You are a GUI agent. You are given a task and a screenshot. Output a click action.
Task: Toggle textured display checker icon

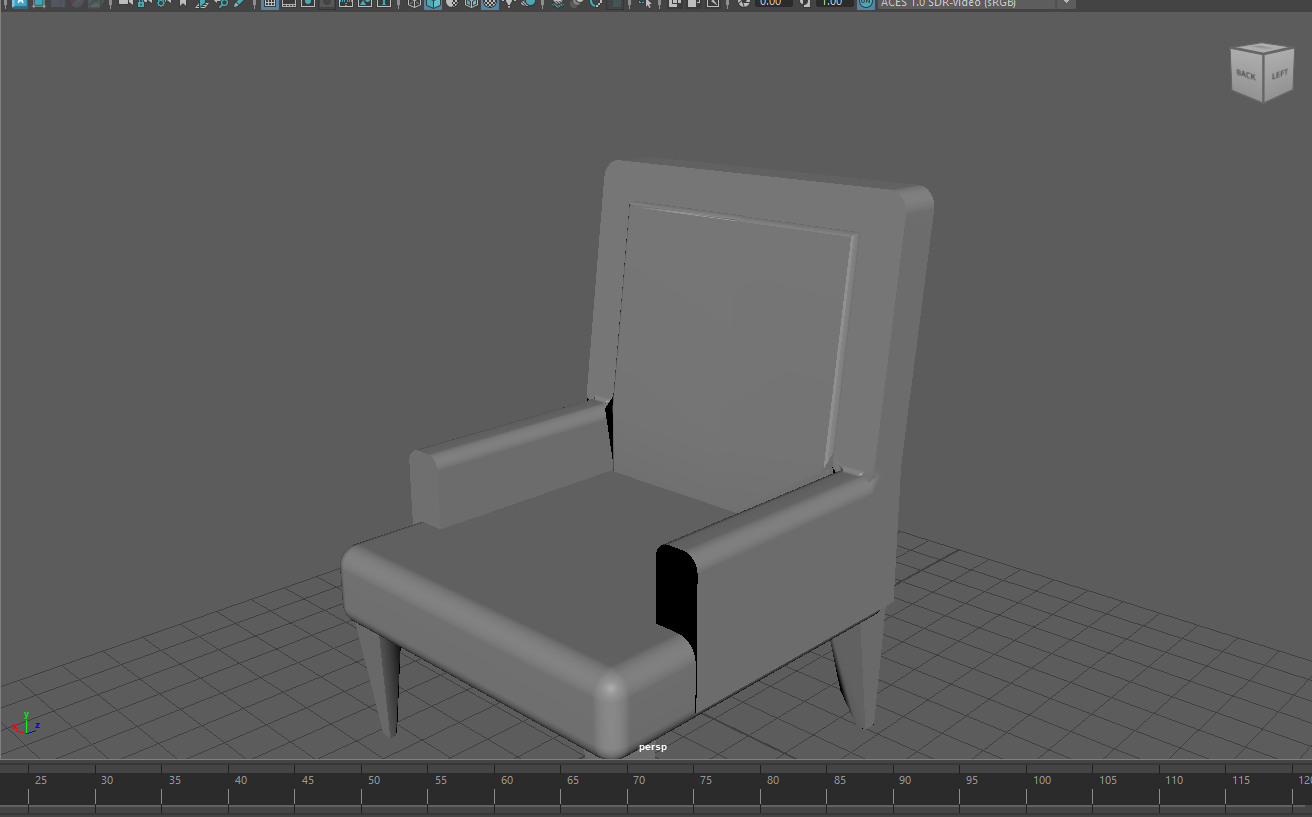tap(490, 4)
